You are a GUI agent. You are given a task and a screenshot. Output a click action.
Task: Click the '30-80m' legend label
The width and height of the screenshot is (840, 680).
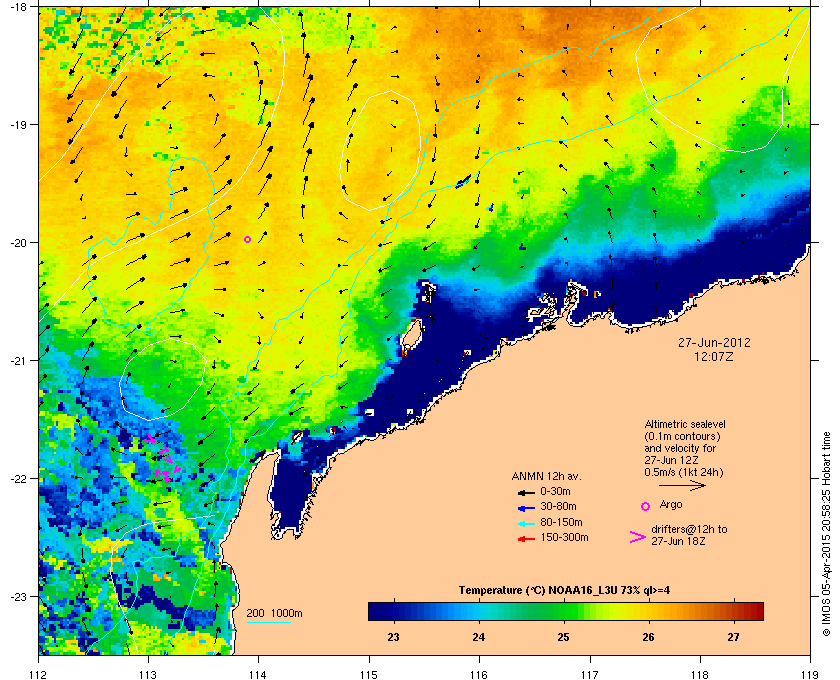click(558, 506)
